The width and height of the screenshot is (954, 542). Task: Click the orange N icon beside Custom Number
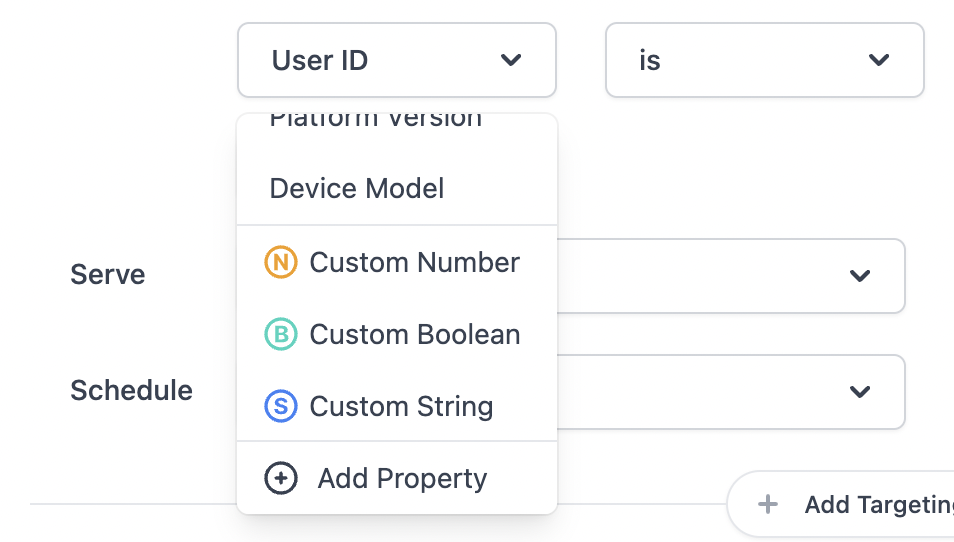[x=281, y=263]
